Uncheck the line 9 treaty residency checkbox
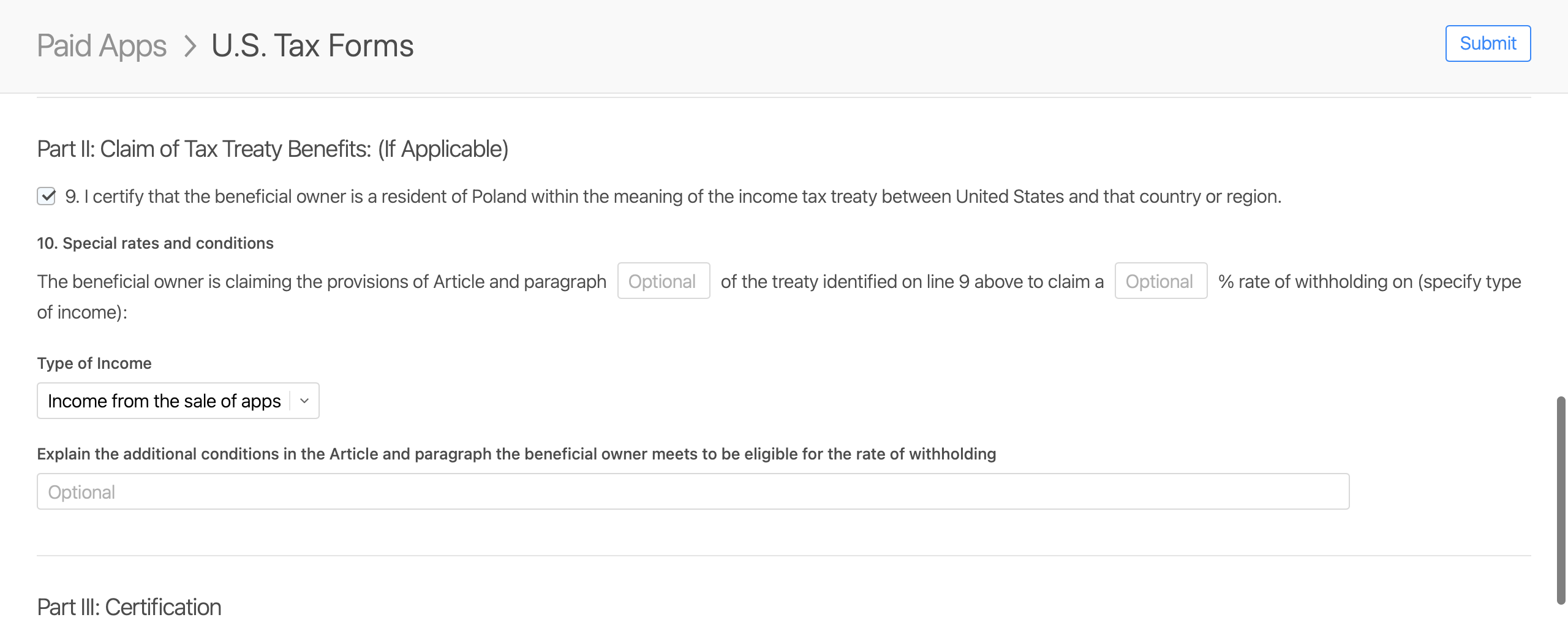 pyautogui.click(x=47, y=197)
